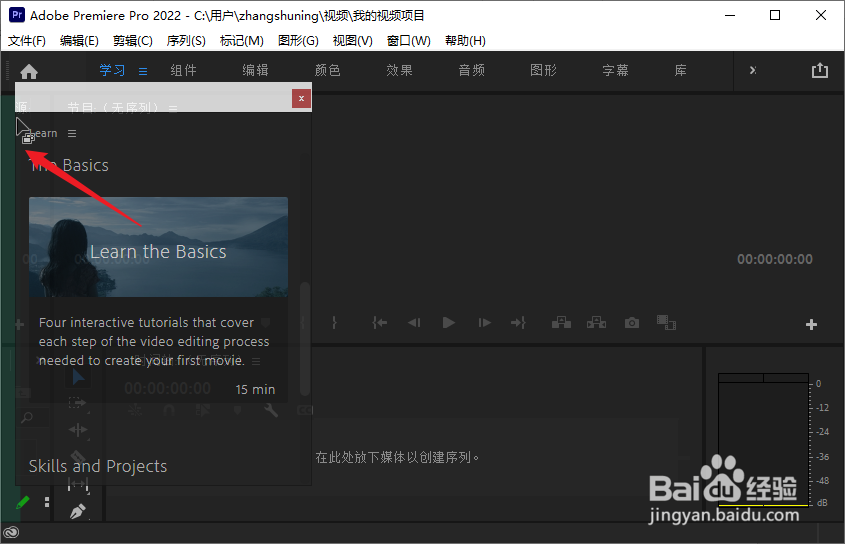Mark Out point in Program monitor
The height and width of the screenshot is (544, 845).
334,322
